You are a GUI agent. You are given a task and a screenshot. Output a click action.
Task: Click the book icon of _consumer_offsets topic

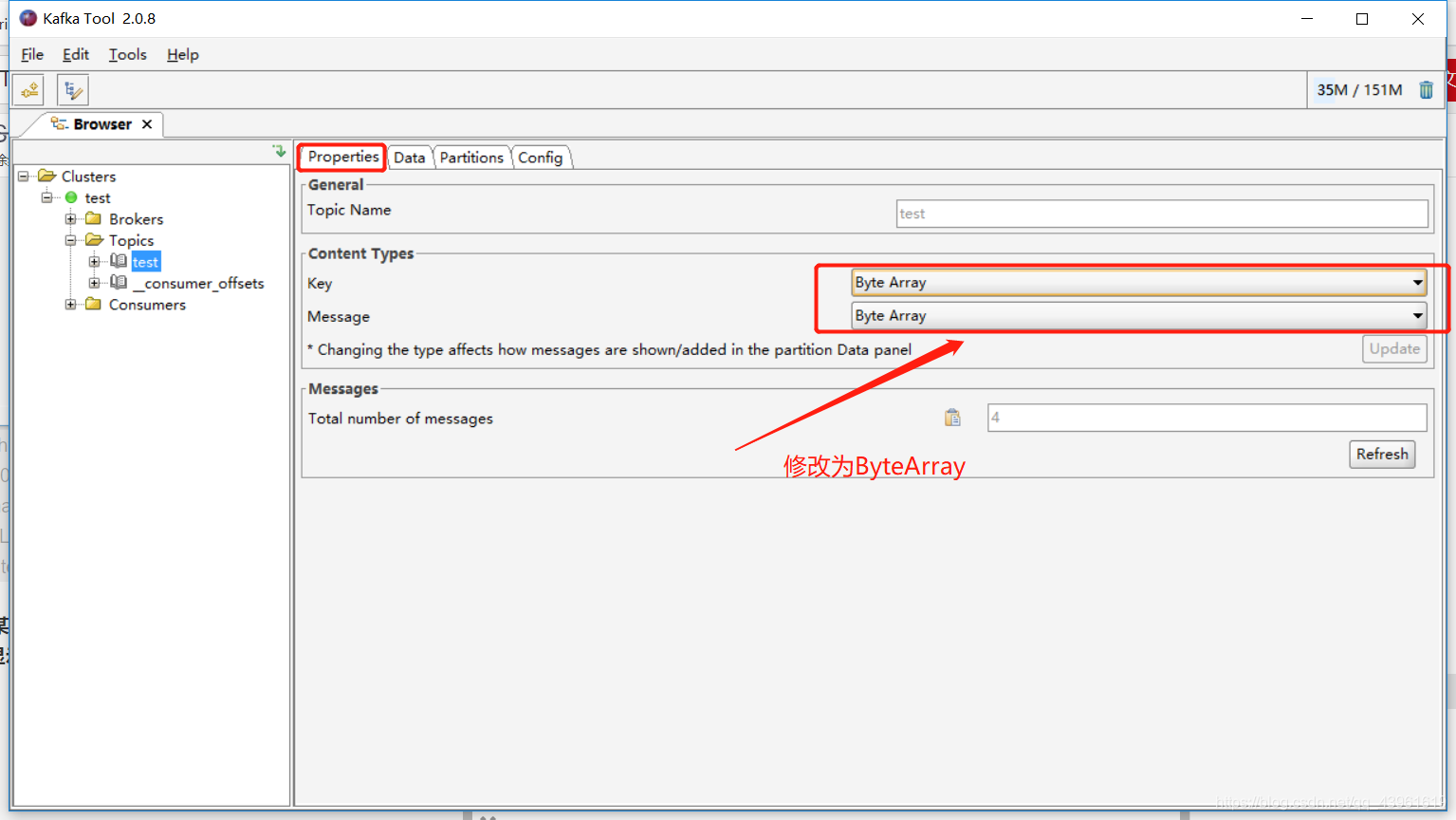click(119, 282)
